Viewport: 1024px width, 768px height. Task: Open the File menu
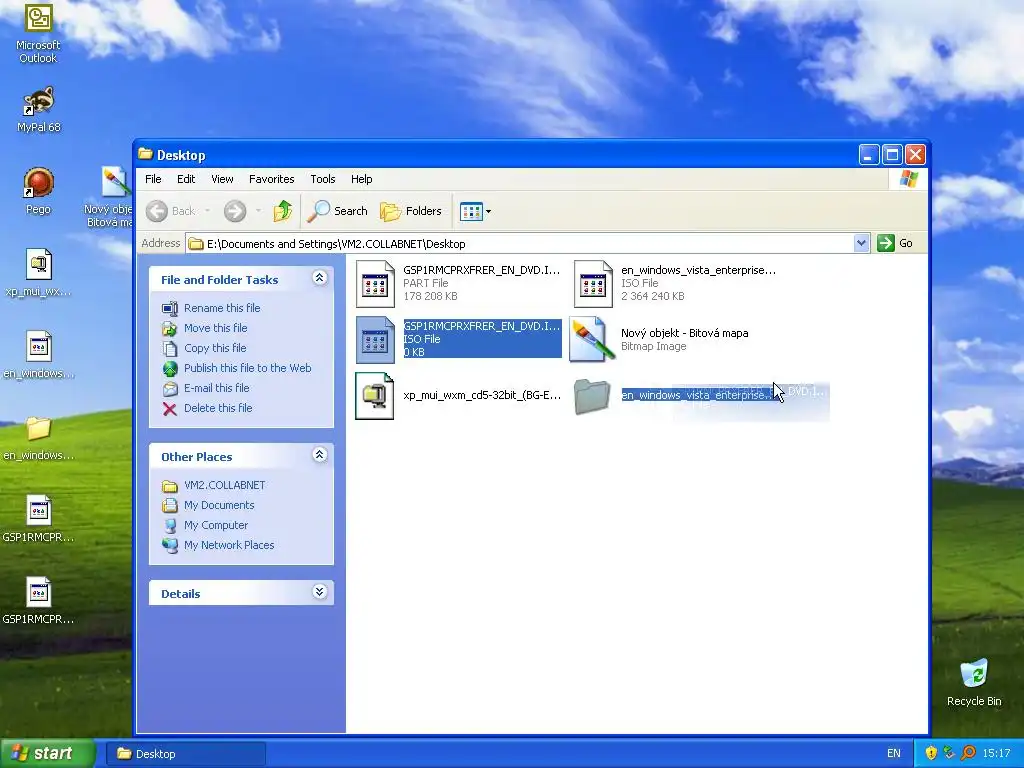(153, 179)
